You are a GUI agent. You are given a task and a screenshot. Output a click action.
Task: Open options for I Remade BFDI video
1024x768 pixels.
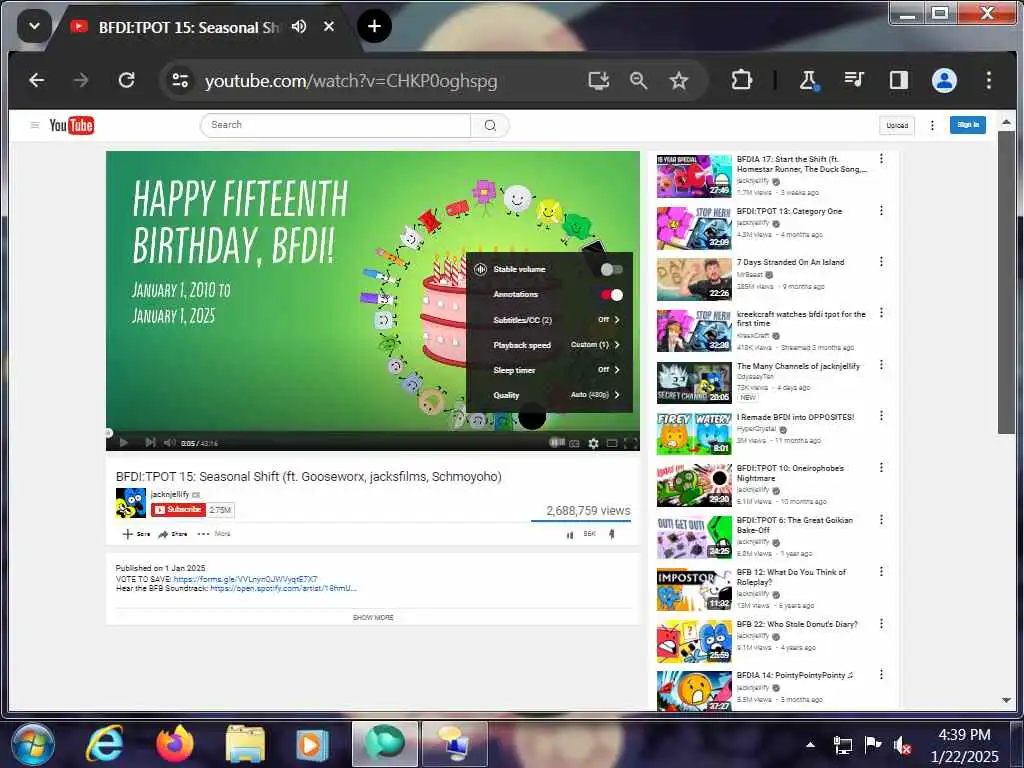coord(881,416)
